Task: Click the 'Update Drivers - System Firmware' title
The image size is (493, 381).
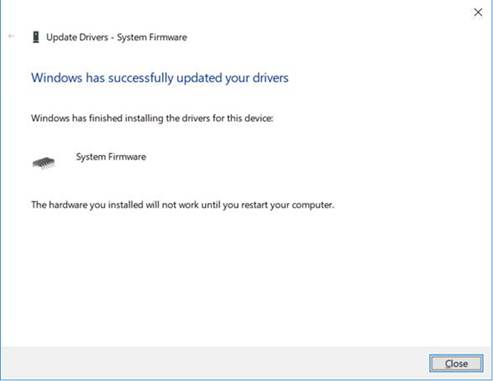Action: point(116,37)
